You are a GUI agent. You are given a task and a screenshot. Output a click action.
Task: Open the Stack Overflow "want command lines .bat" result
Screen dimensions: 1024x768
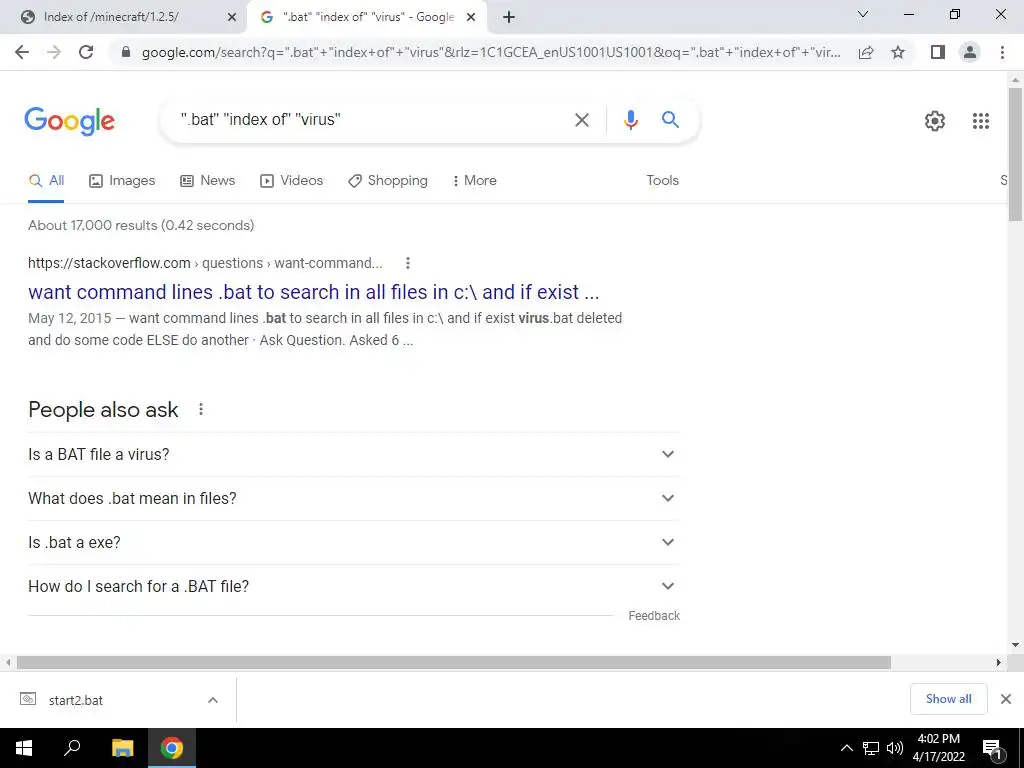coord(313,292)
